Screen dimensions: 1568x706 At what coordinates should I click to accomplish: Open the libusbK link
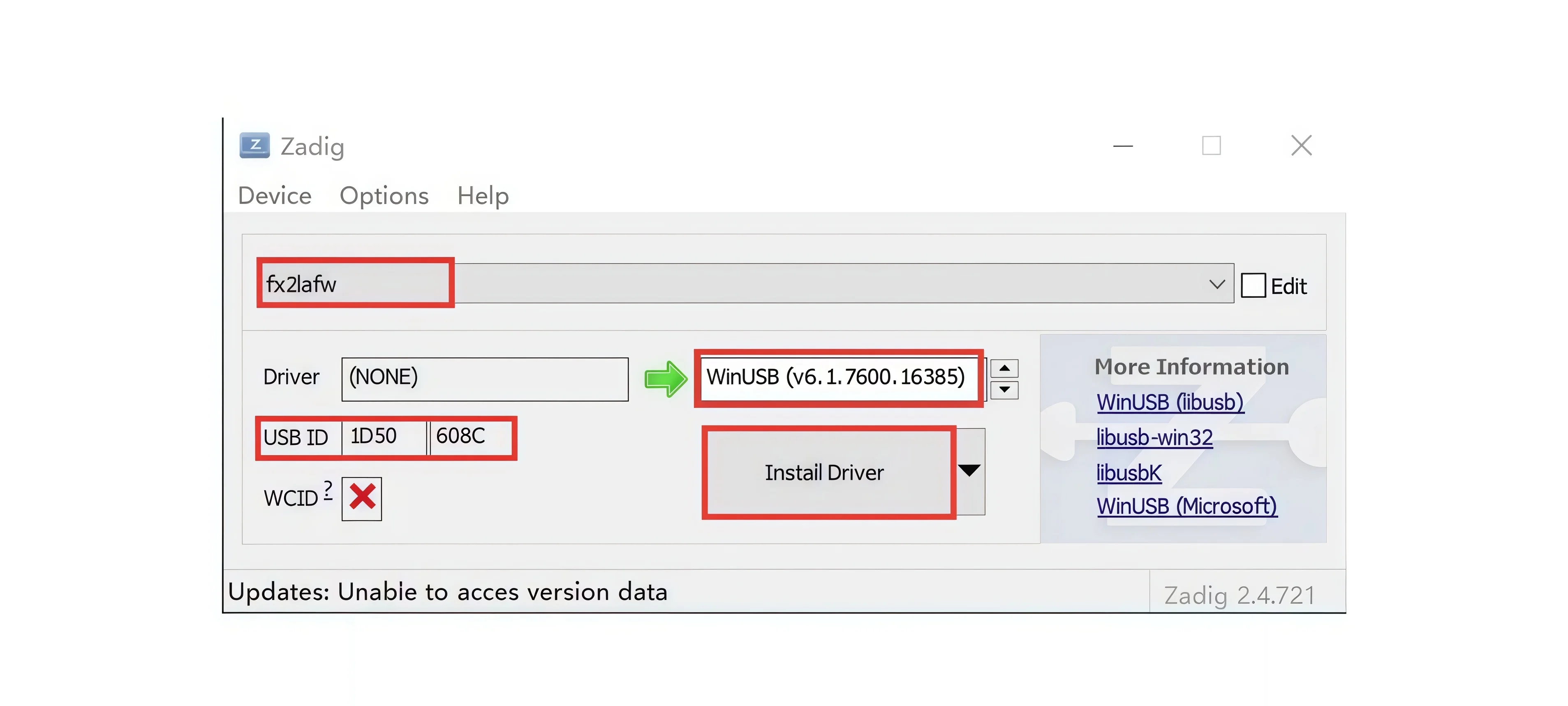click(x=1129, y=473)
